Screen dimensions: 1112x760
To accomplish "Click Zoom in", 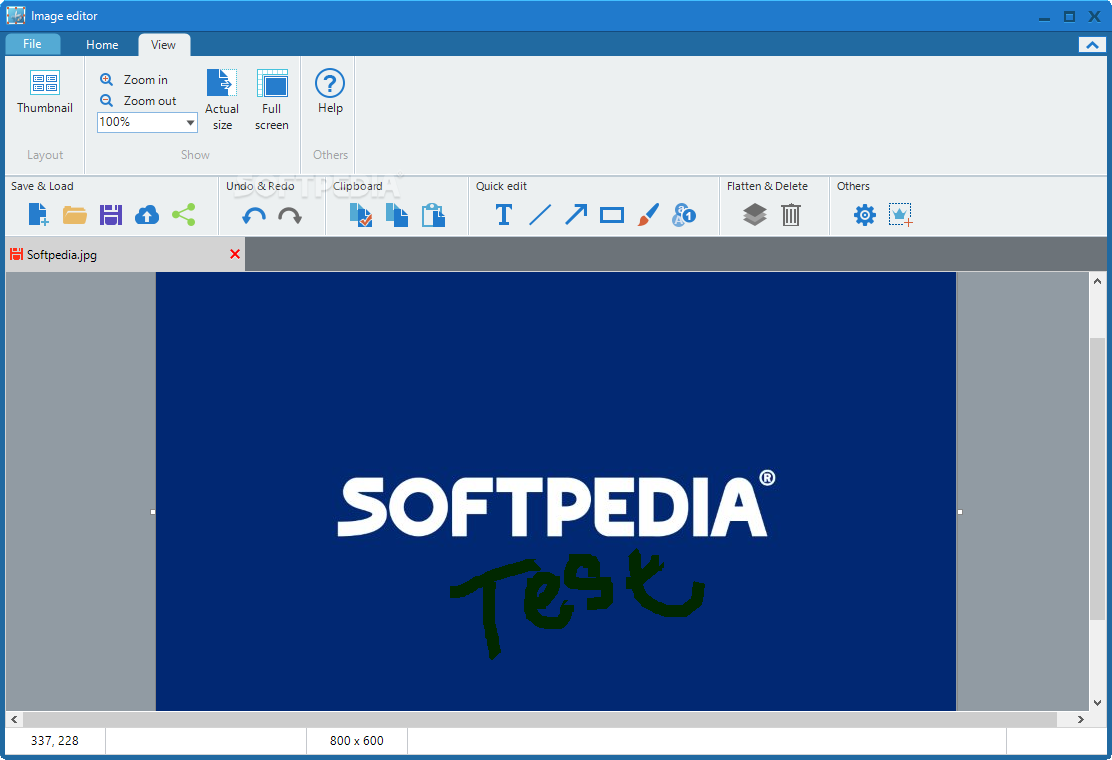I will [x=135, y=79].
